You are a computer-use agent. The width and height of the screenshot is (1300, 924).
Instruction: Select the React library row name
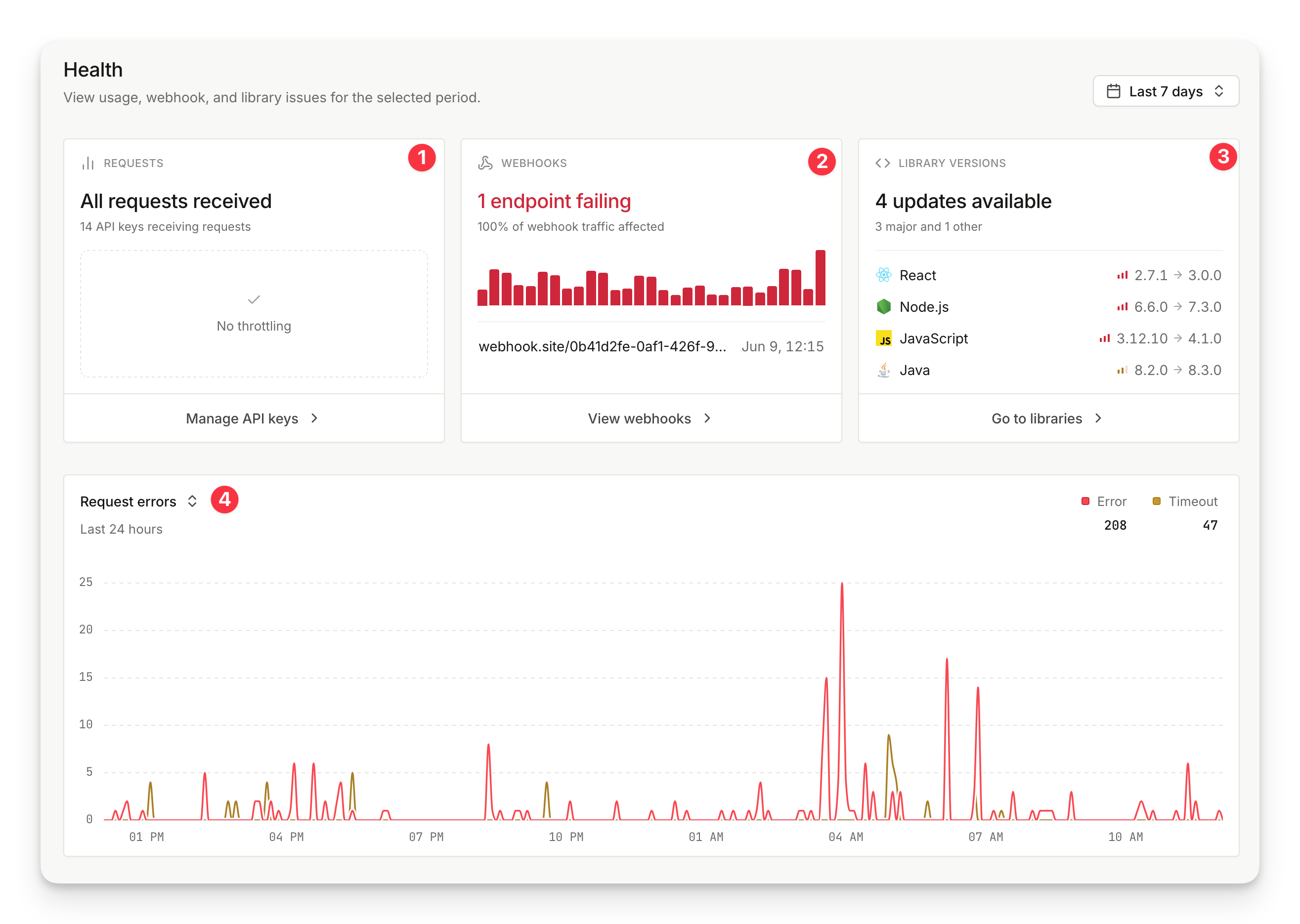tap(917, 275)
